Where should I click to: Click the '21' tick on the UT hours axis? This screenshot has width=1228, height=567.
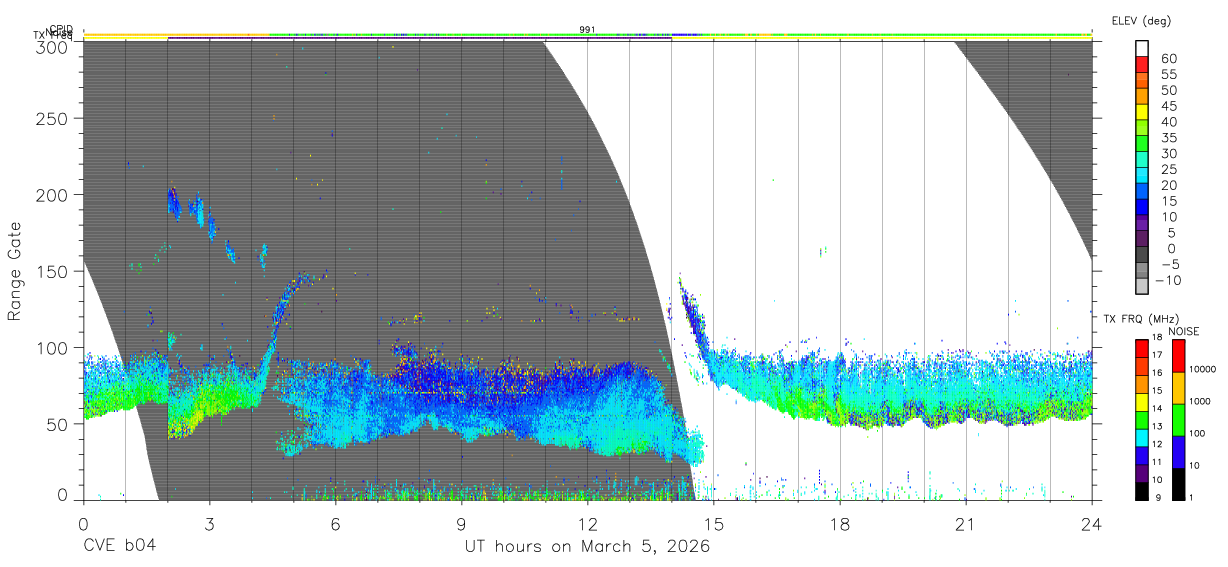965,523
